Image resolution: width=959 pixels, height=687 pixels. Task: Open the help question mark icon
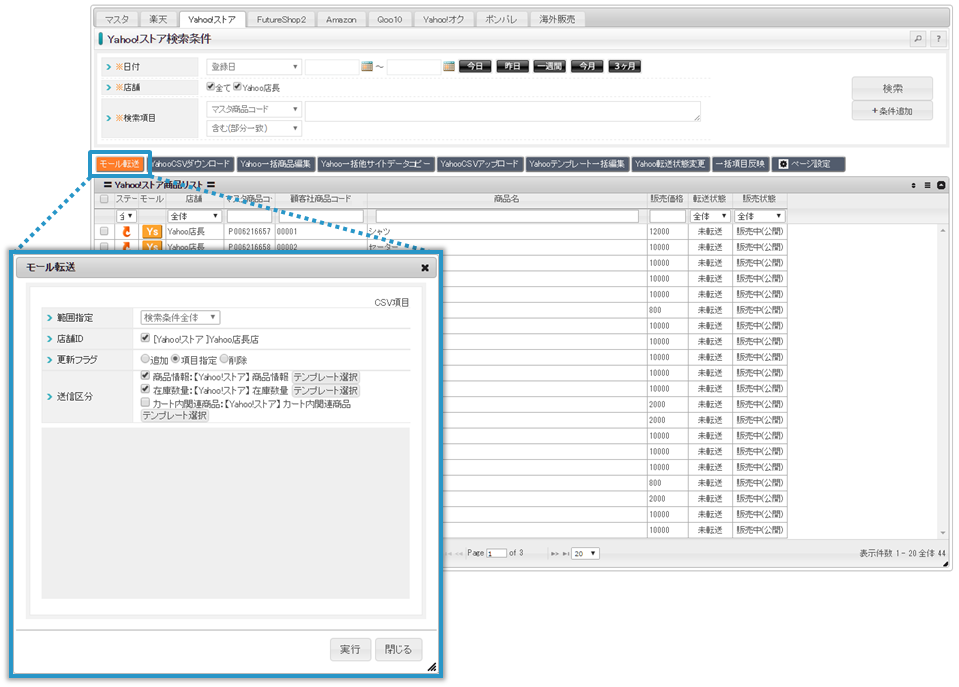coord(938,40)
